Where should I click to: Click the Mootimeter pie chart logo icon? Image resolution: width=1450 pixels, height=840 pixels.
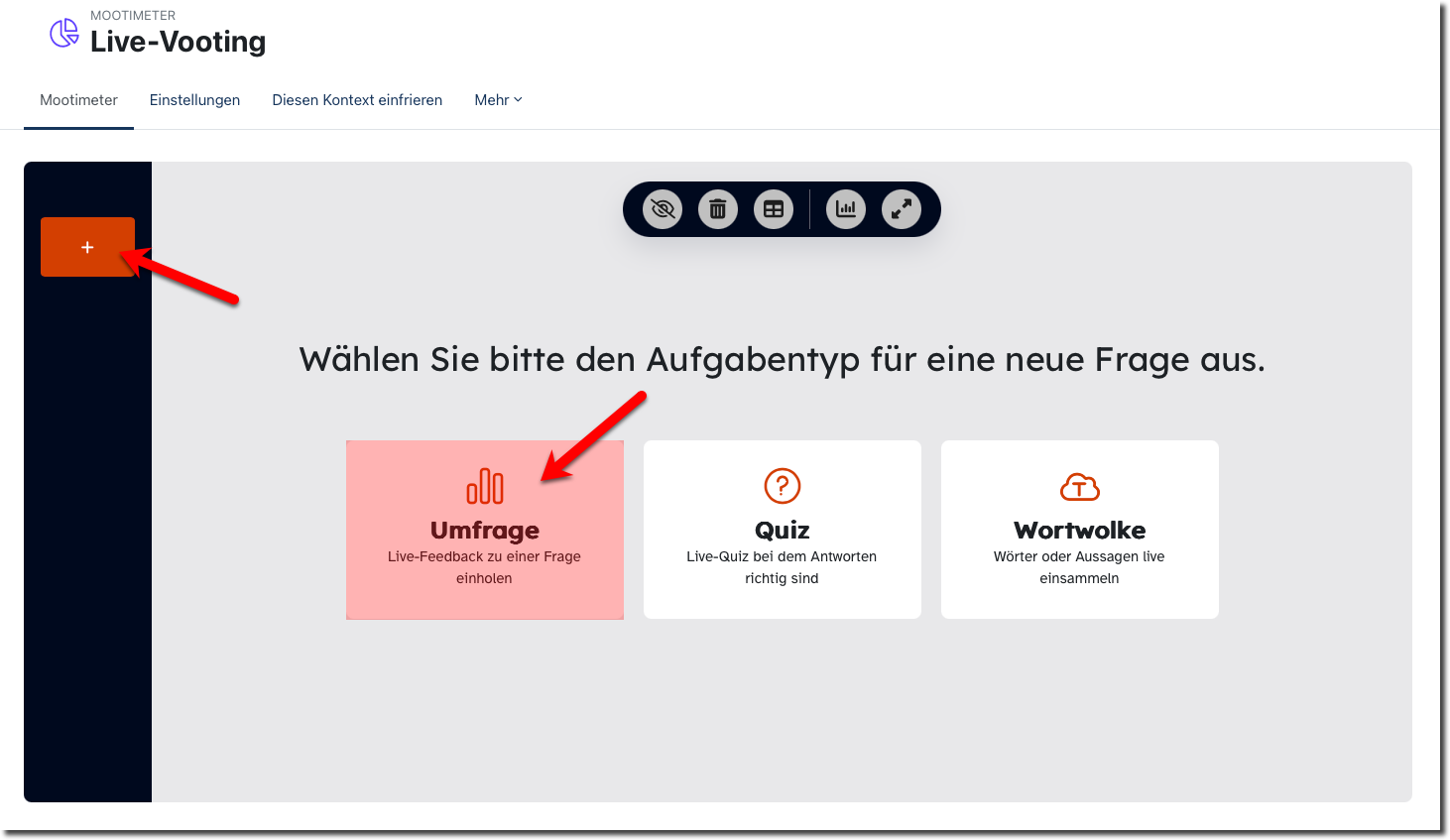[x=64, y=33]
